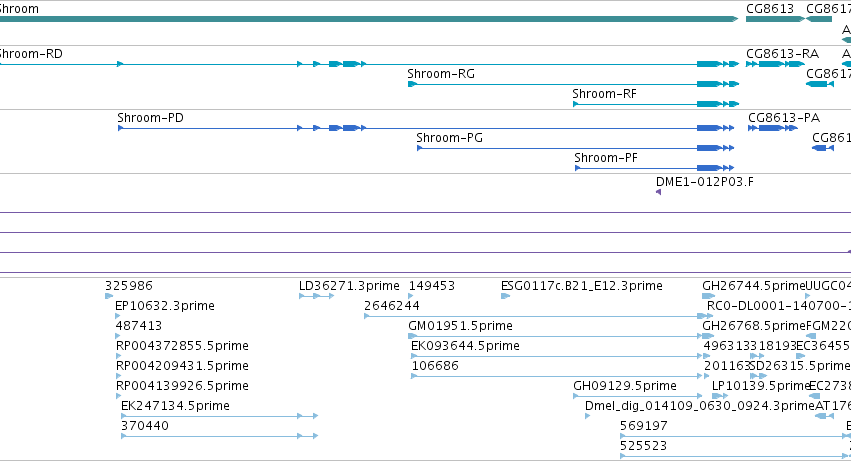The image size is (851, 461).
Task: Select the CG8613-PA protein glyph
Action: tap(772, 128)
